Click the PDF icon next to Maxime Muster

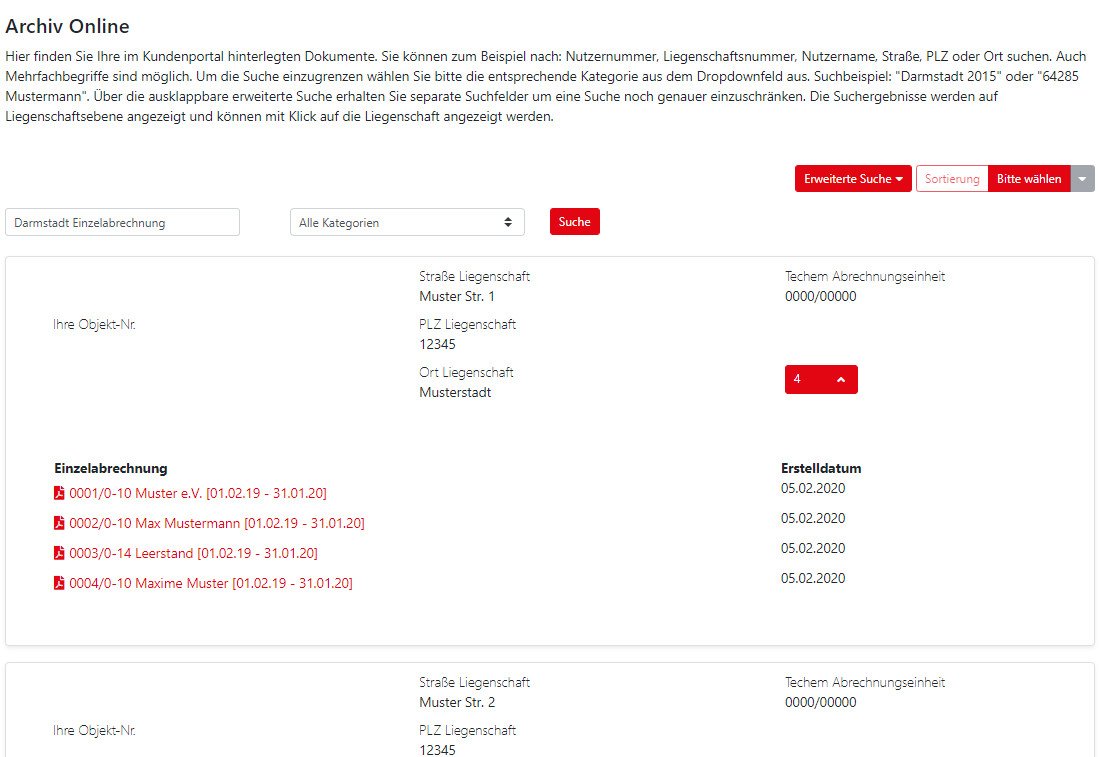tap(59, 583)
